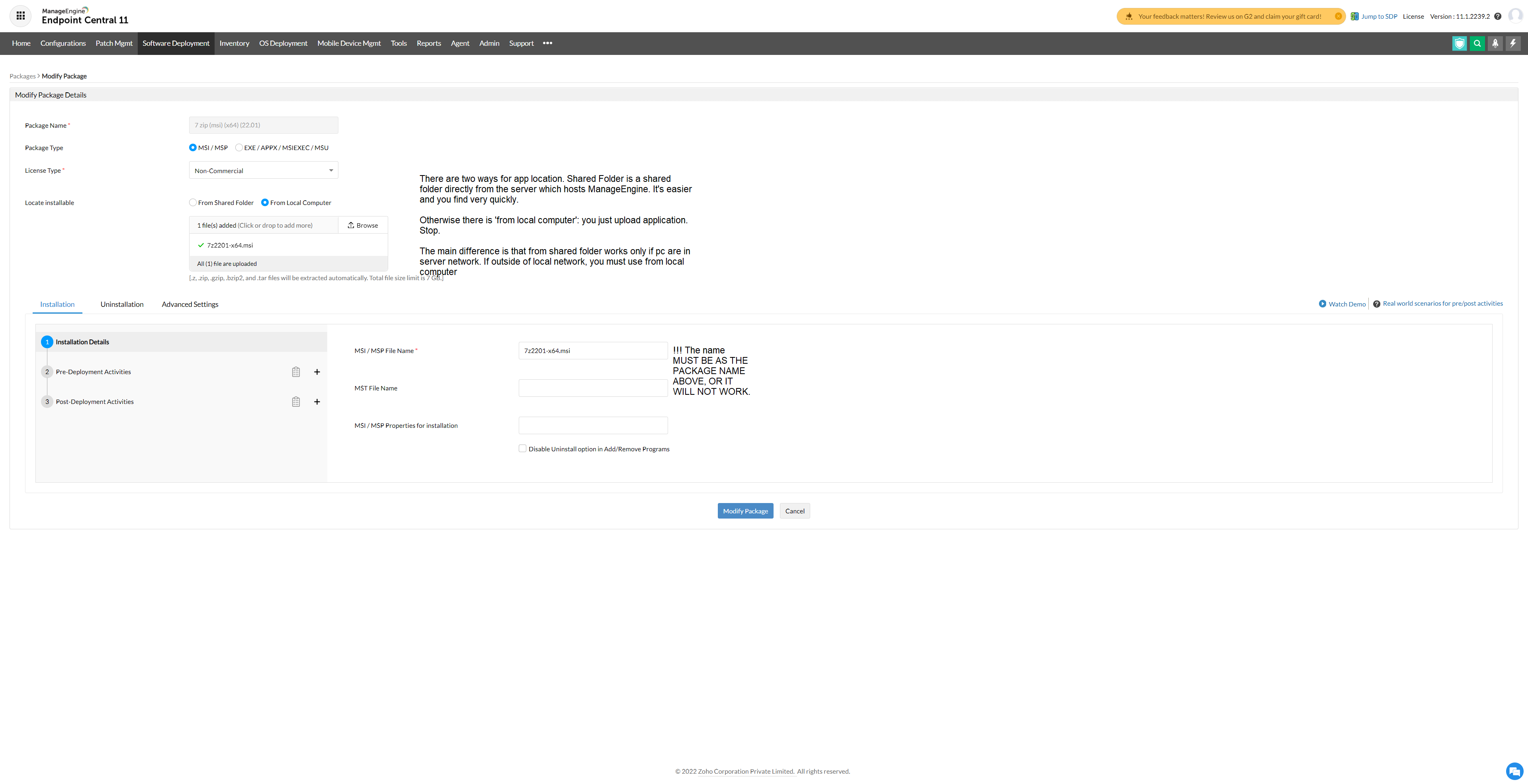The width and height of the screenshot is (1528, 784).
Task: Choose From Shared Folder option
Action: (193, 203)
